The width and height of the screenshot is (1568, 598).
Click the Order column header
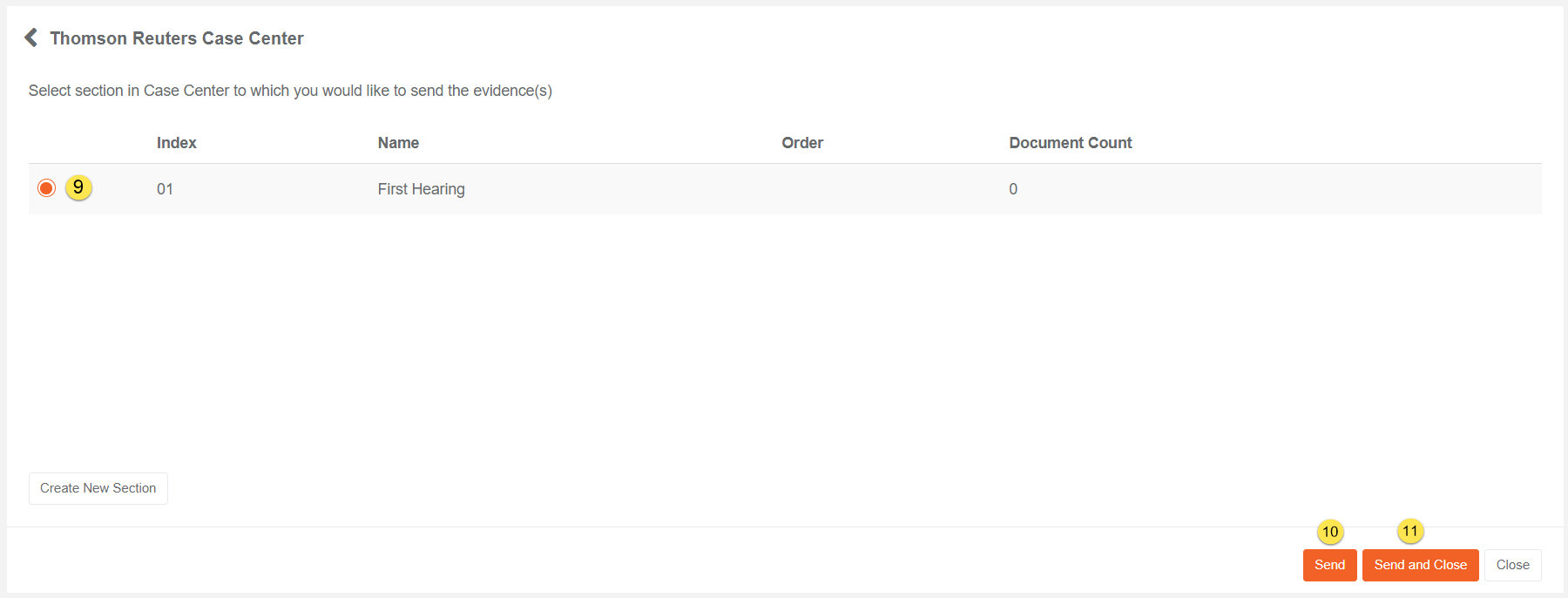coord(801,143)
